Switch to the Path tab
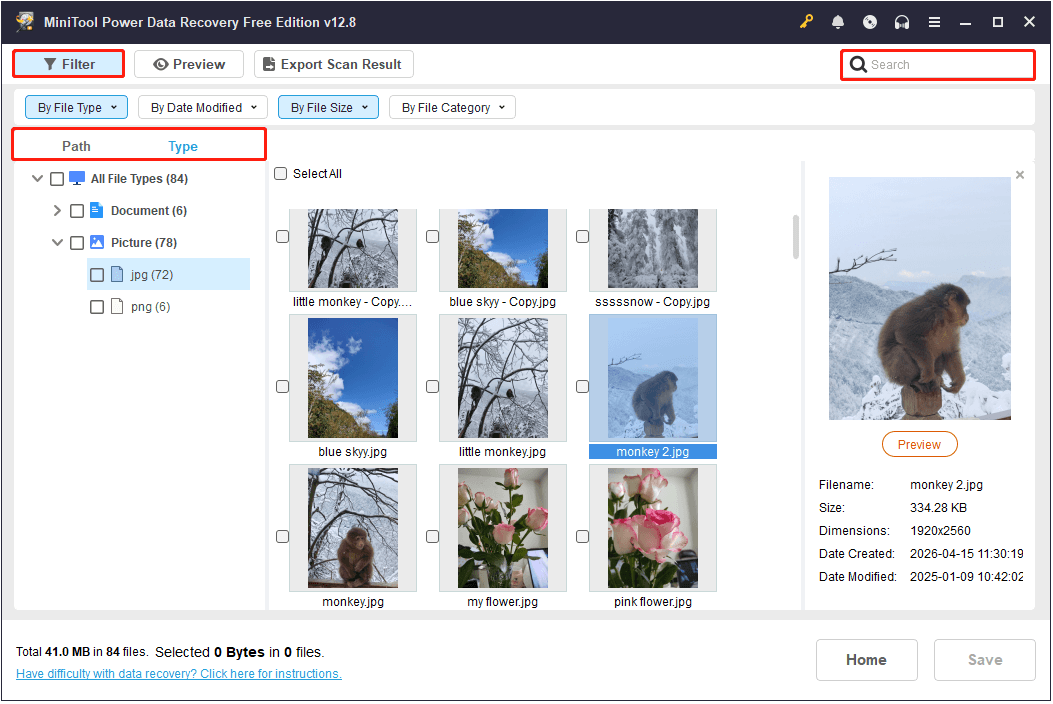This screenshot has width=1053, height=704. coord(76,146)
